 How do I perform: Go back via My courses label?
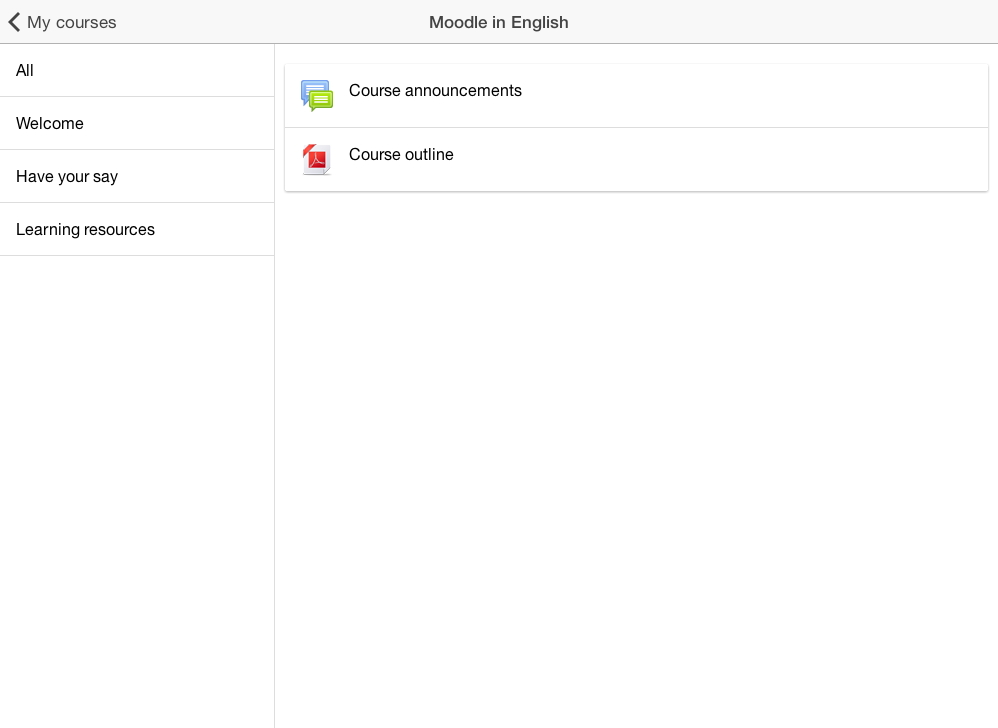point(71,22)
